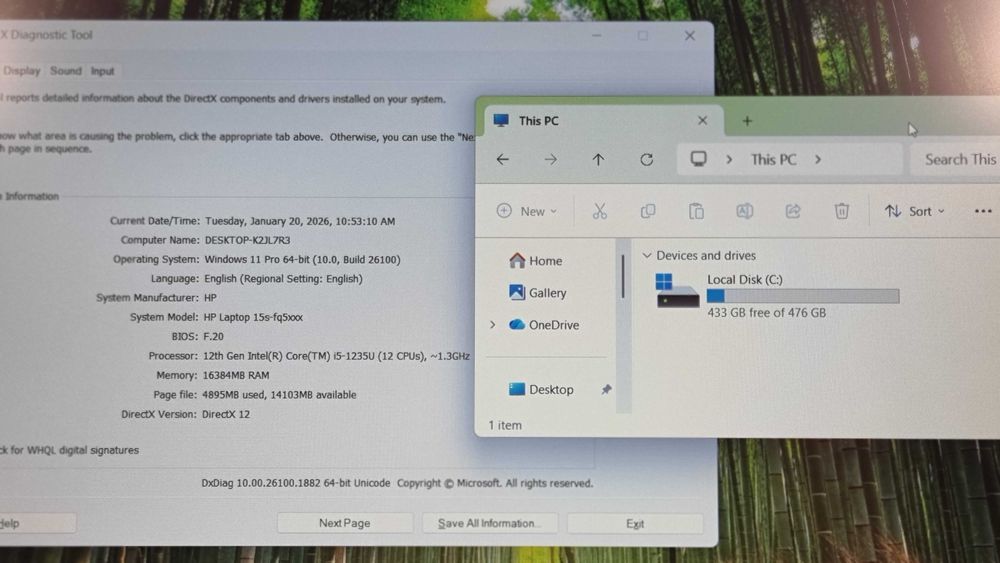Viewport: 1000px width, 563px height.
Task: Switch to the Sound tab in DirectX tool
Action: click(x=66, y=71)
